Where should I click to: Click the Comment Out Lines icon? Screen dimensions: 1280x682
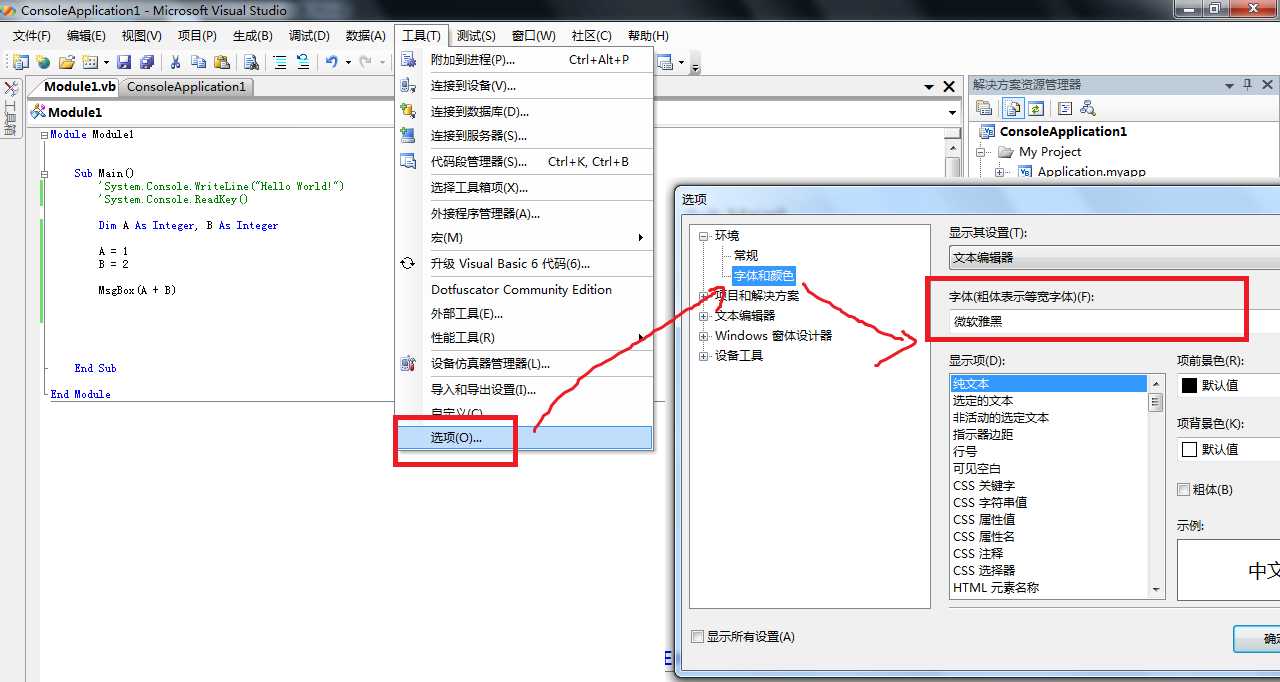[280, 62]
